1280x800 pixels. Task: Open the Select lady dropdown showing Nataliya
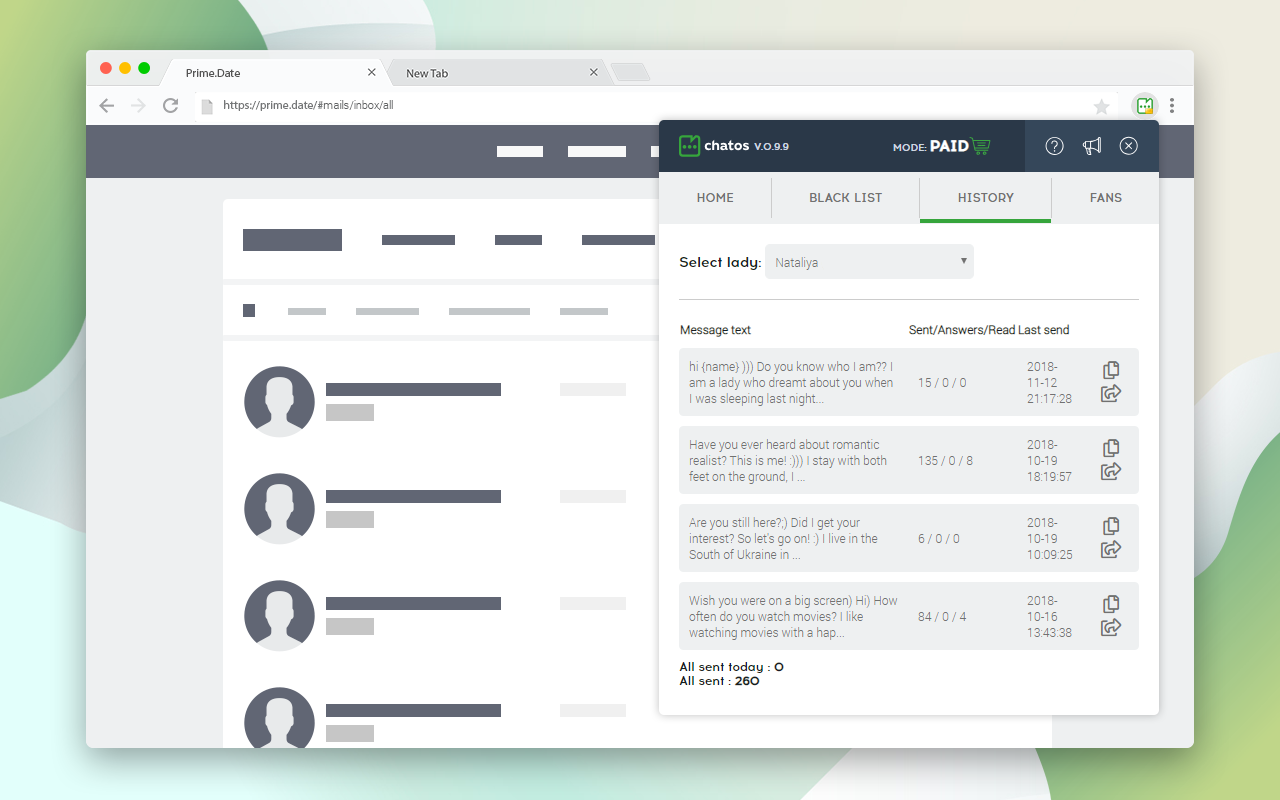[869, 261]
